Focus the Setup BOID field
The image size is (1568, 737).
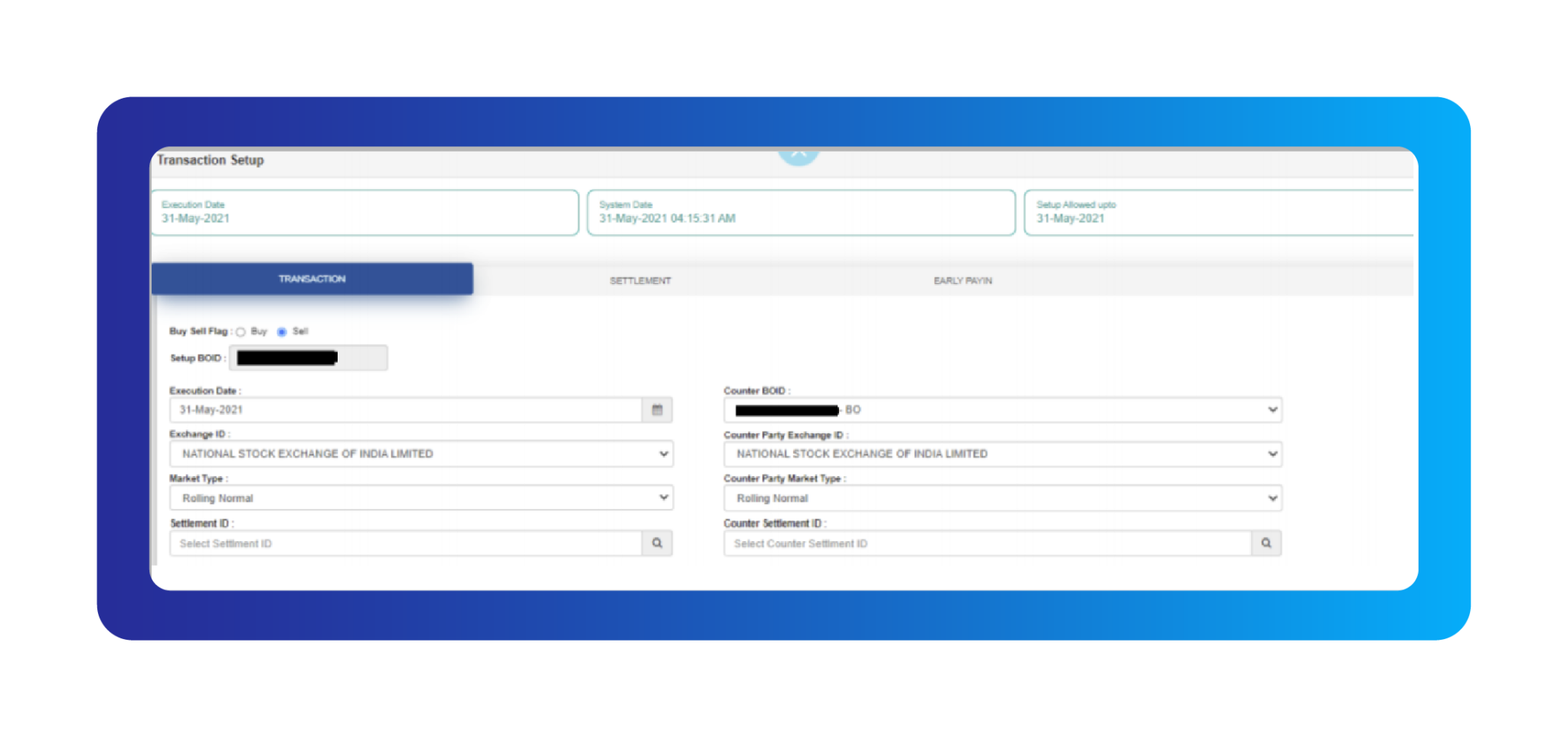coord(309,358)
